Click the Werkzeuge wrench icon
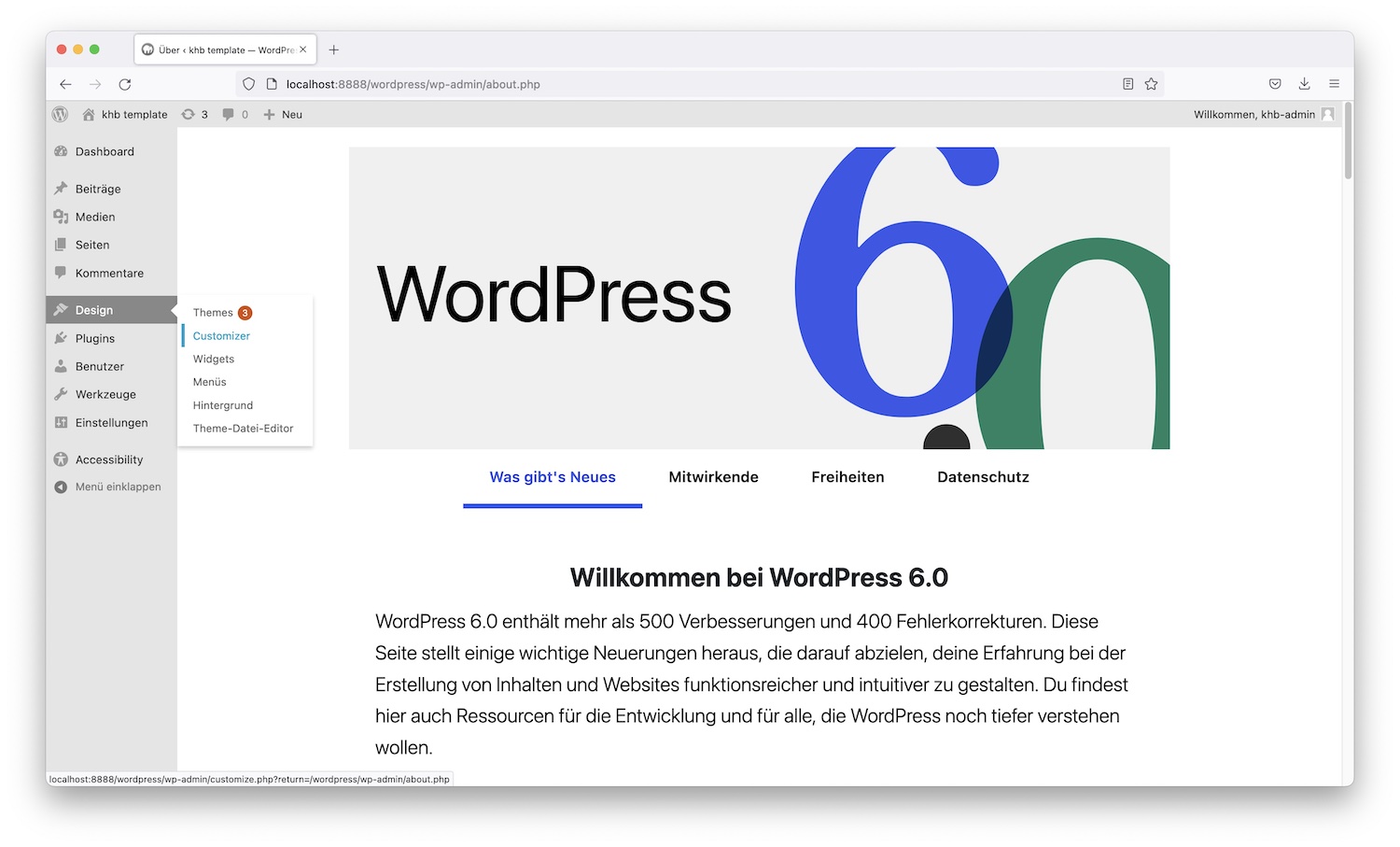 61,394
